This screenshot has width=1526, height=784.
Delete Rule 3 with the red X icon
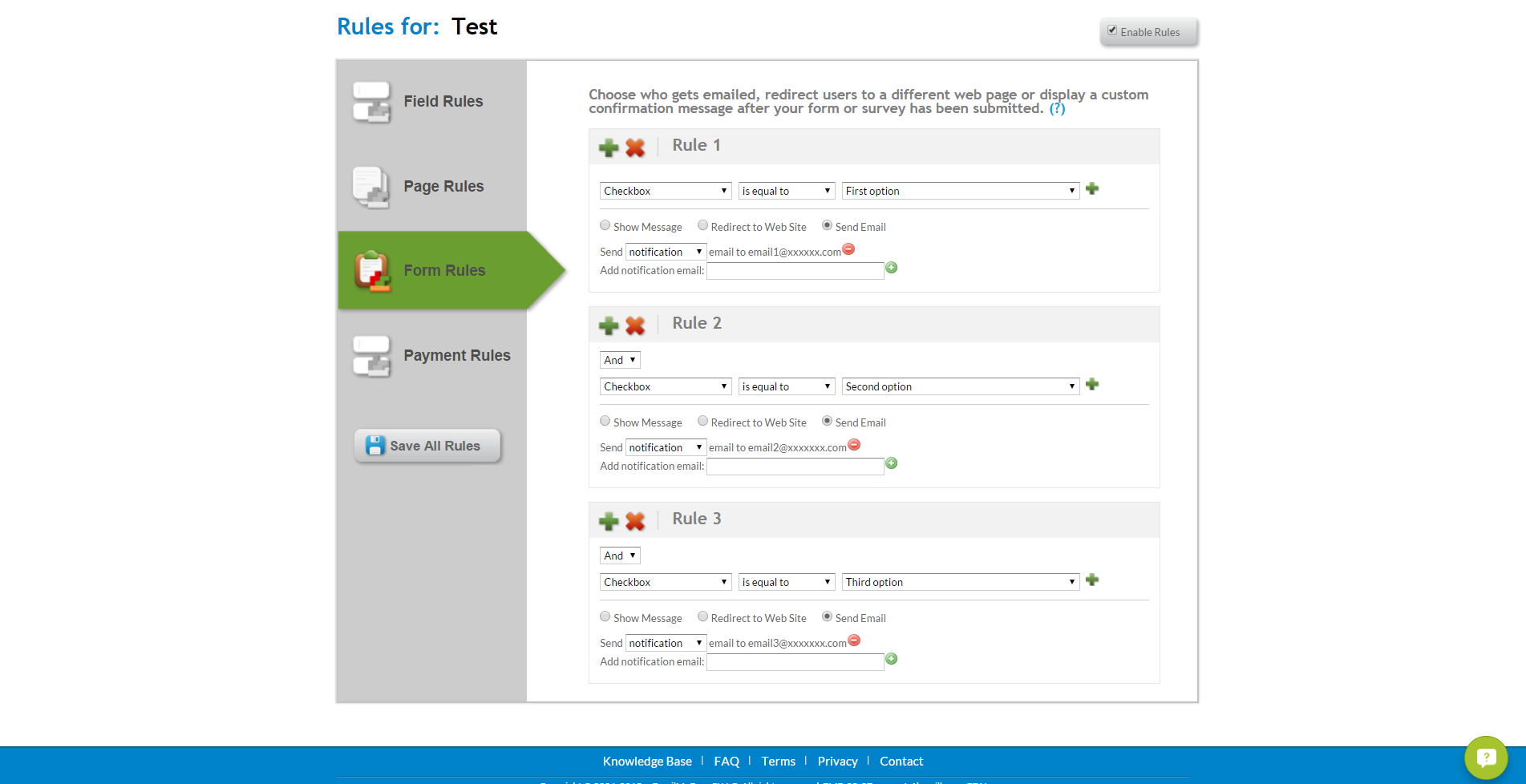point(635,521)
